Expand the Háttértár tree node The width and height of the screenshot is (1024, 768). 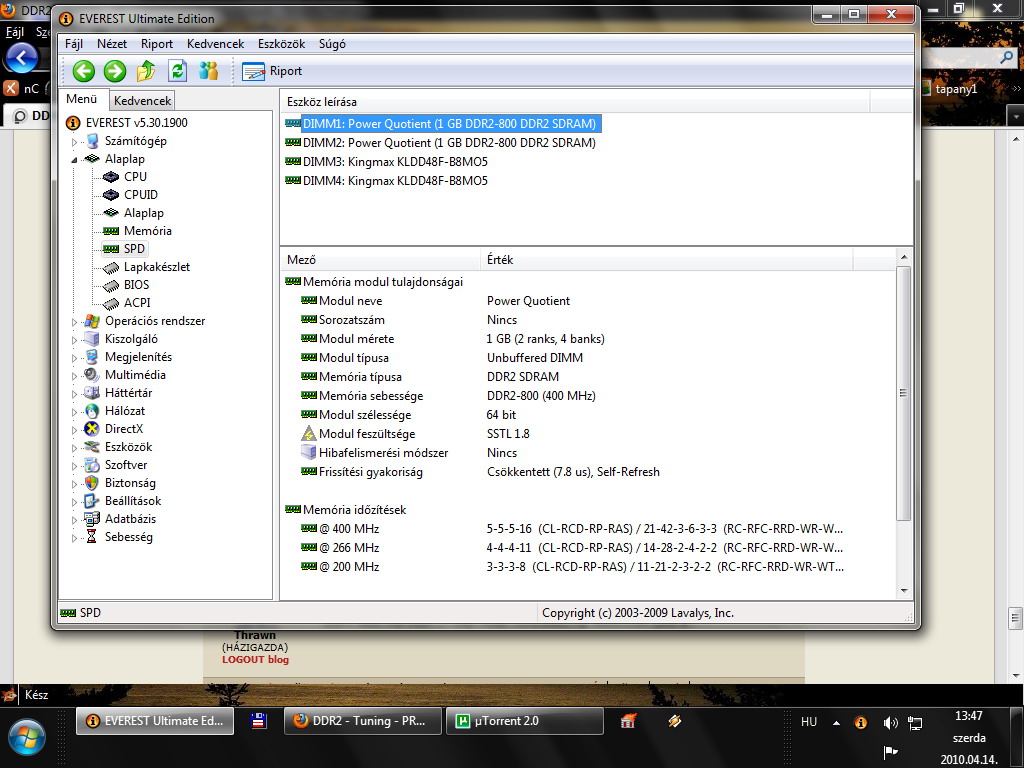pos(74,394)
